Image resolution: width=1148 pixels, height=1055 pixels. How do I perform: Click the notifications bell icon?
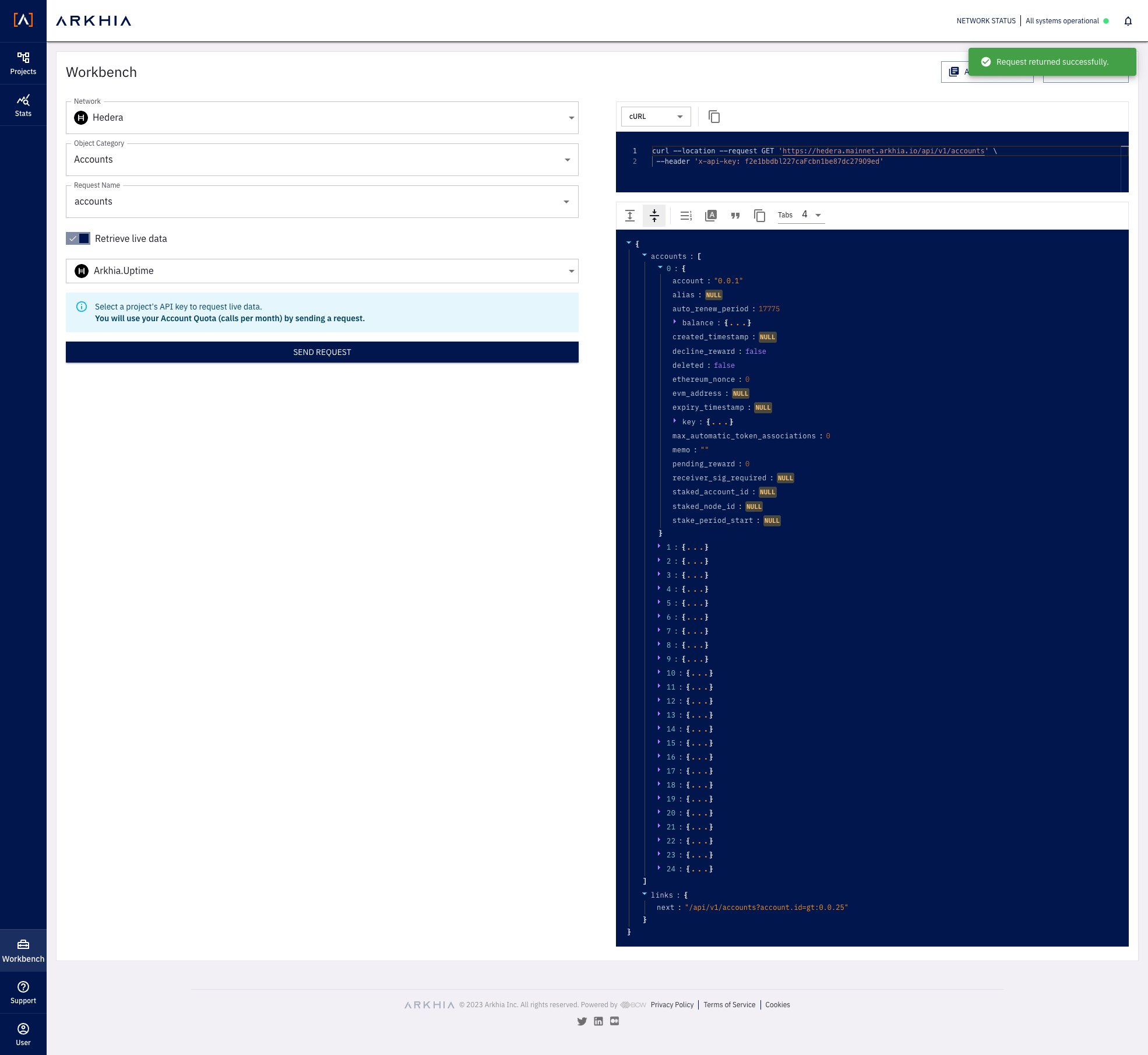pos(1128,21)
